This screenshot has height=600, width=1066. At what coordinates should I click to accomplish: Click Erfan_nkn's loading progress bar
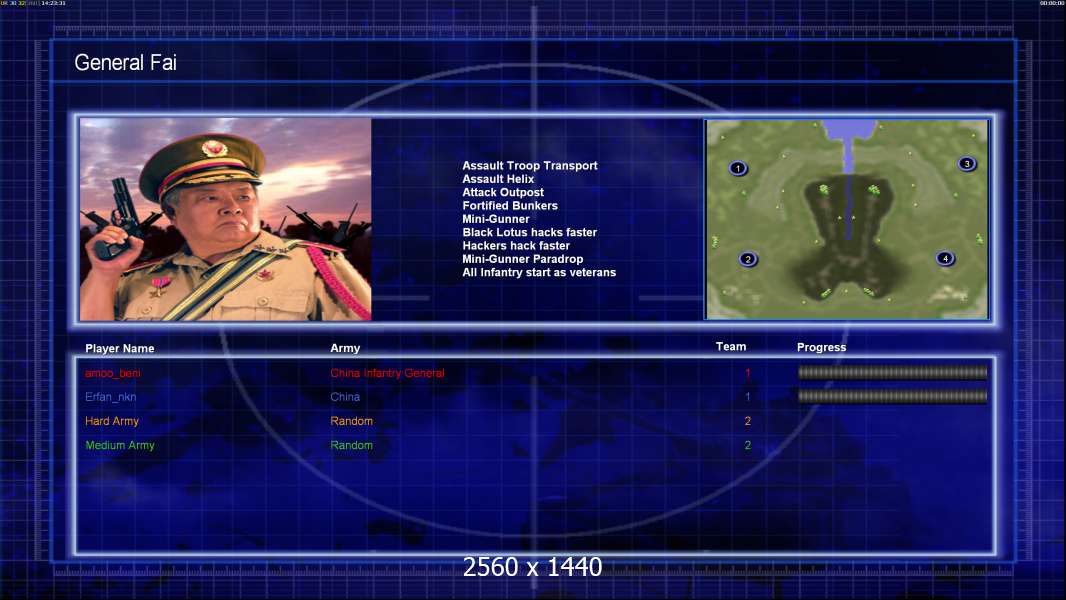pyautogui.click(x=893, y=396)
